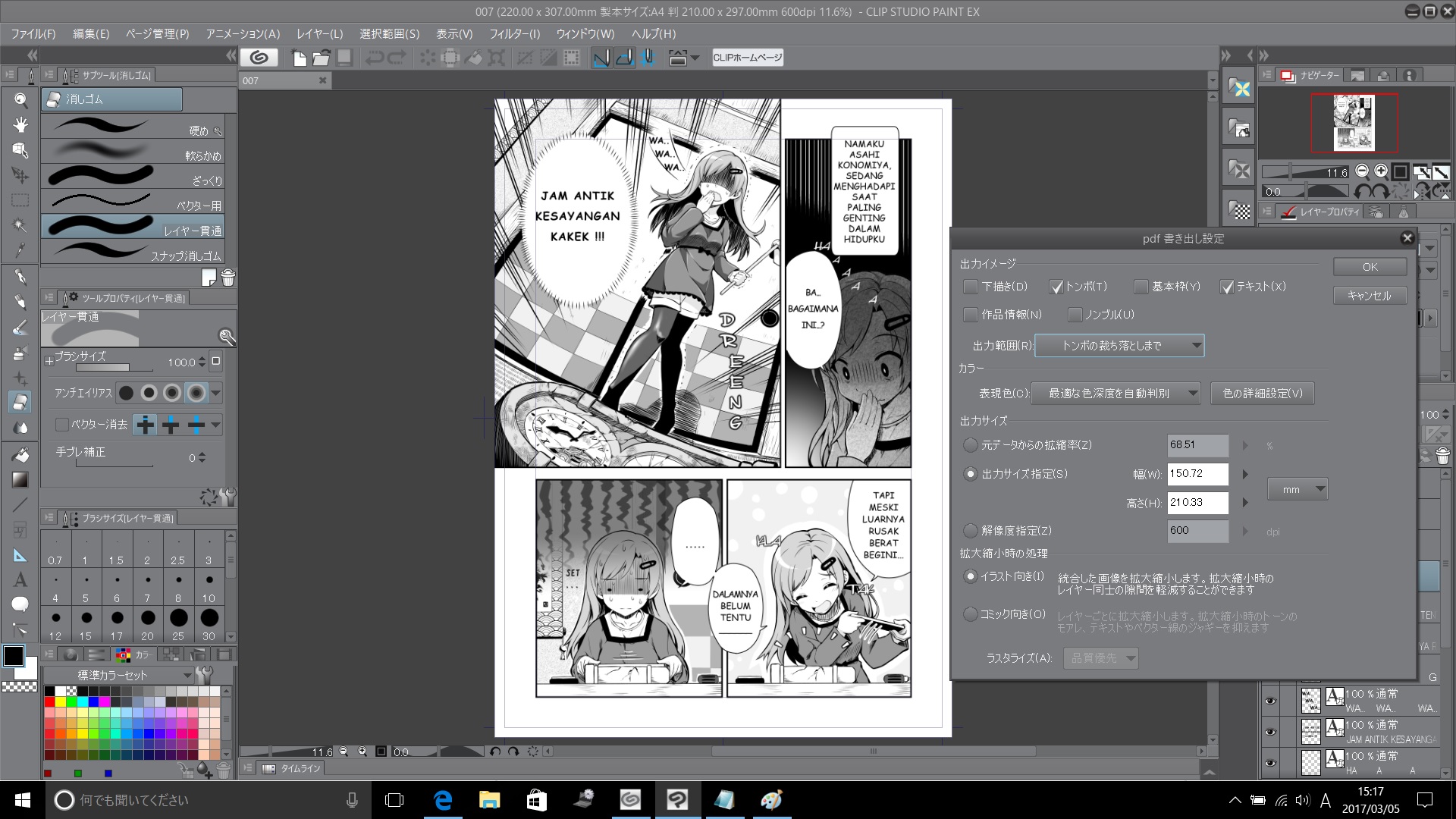Select the Balloon tool icon
This screenshot has height=819, width=1456.
point(20,604)
